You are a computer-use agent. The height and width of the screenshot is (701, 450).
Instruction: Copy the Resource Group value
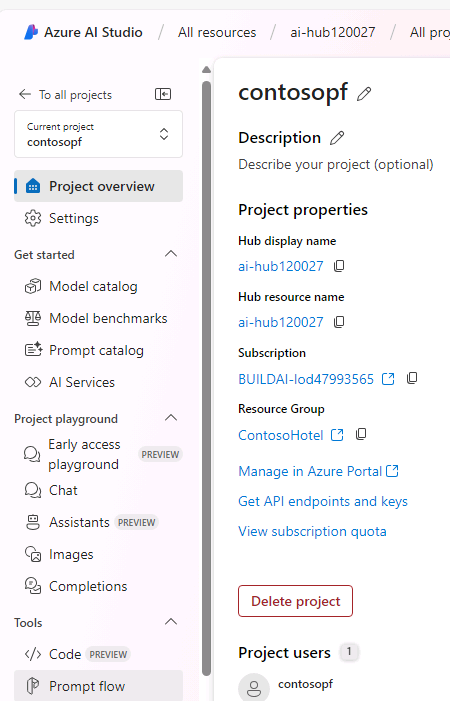361,434
